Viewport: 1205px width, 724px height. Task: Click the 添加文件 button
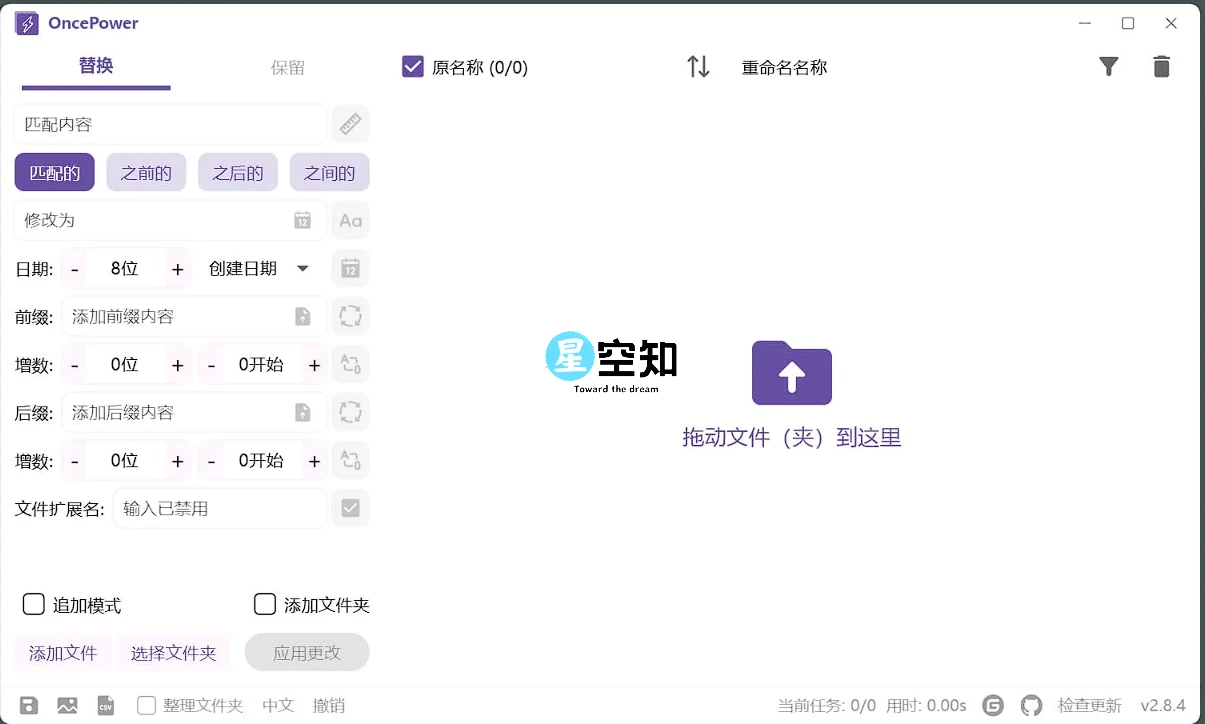click(x=63, y=652)
